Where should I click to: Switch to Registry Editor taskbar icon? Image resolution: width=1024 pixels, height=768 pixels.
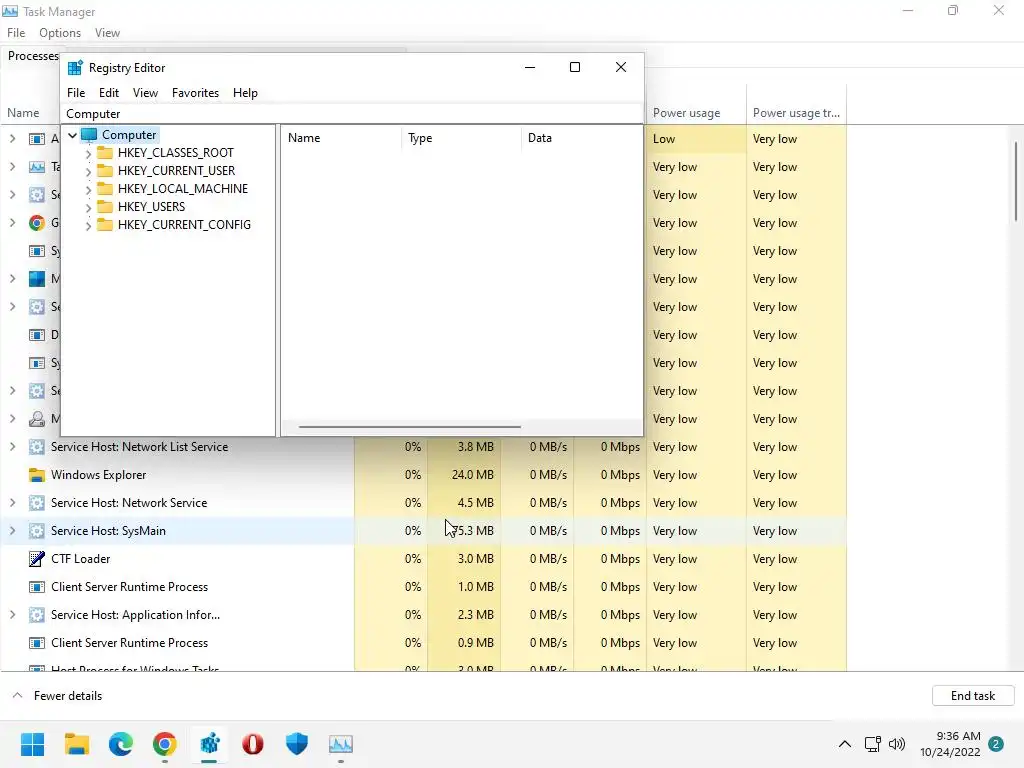(x=209, y=744)
